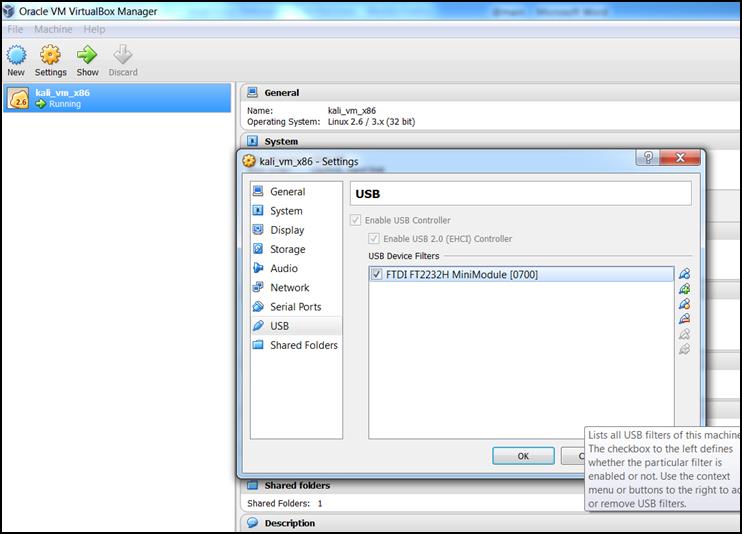Screen dimensions: 742x534
Task: Close the kali_vm_x86 Settings dialog
Action: pyautogui.click(x=680, y=158)
